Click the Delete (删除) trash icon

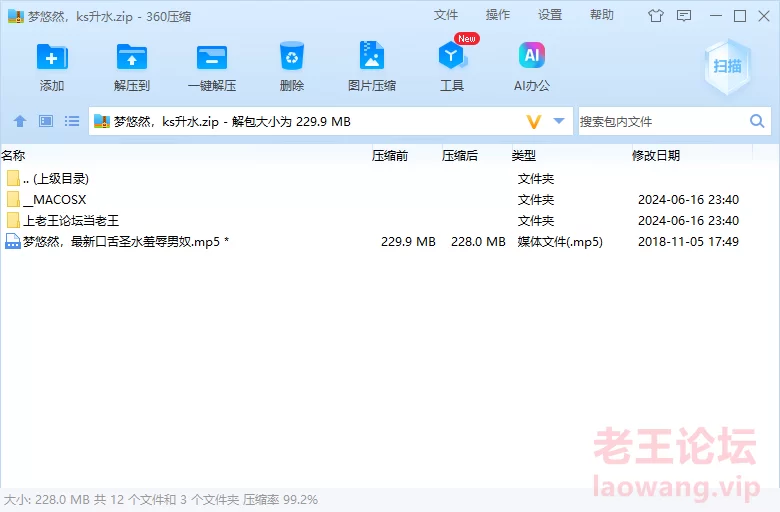pos(292,56)
